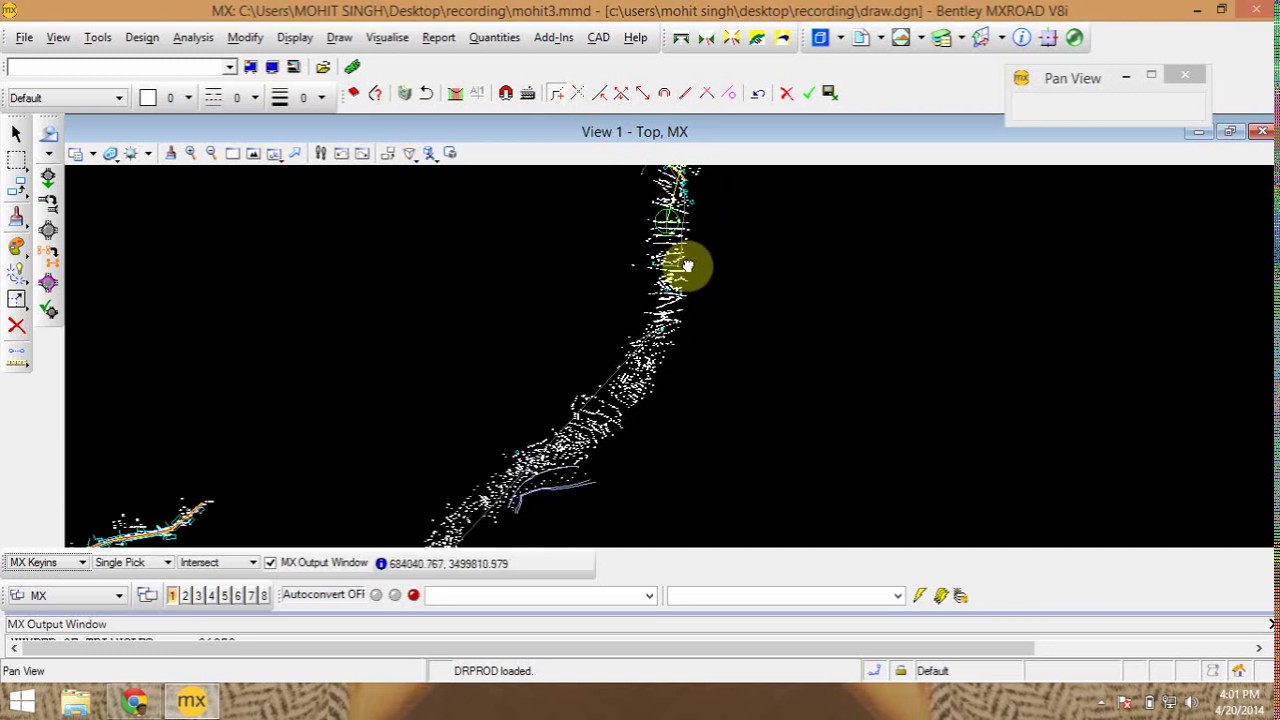Viewport: 1280px width, 720px height.
Task: Open the top-left empty combo box arrow
Action: [229, 67]
